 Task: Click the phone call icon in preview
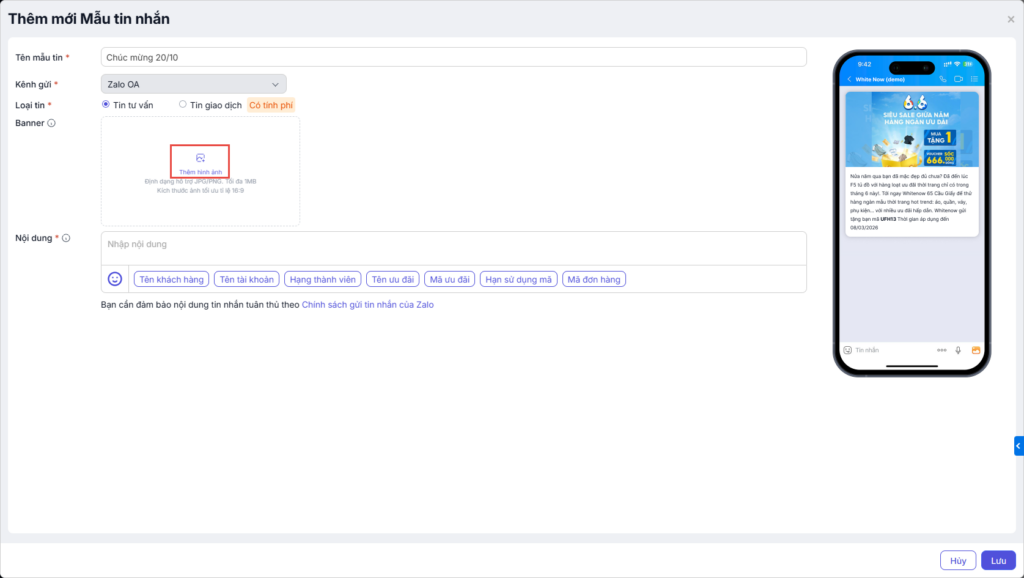click(942, 79)
